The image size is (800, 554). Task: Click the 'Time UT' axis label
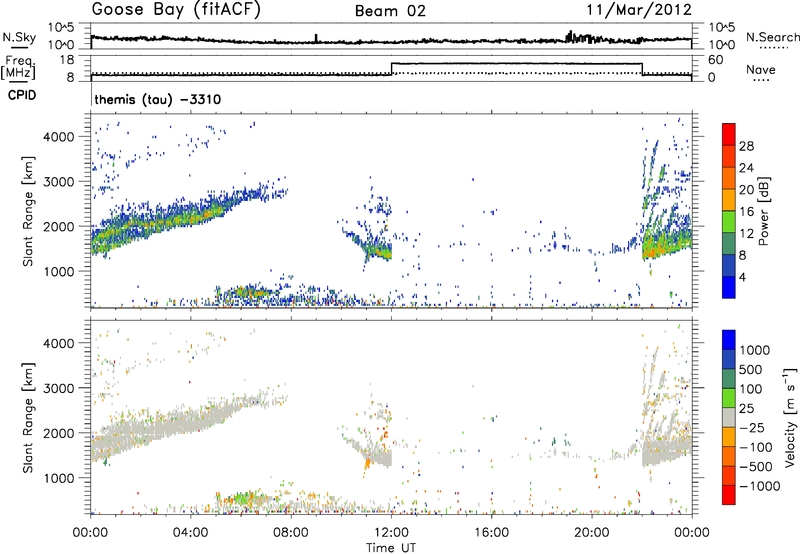tap(391, 547)
